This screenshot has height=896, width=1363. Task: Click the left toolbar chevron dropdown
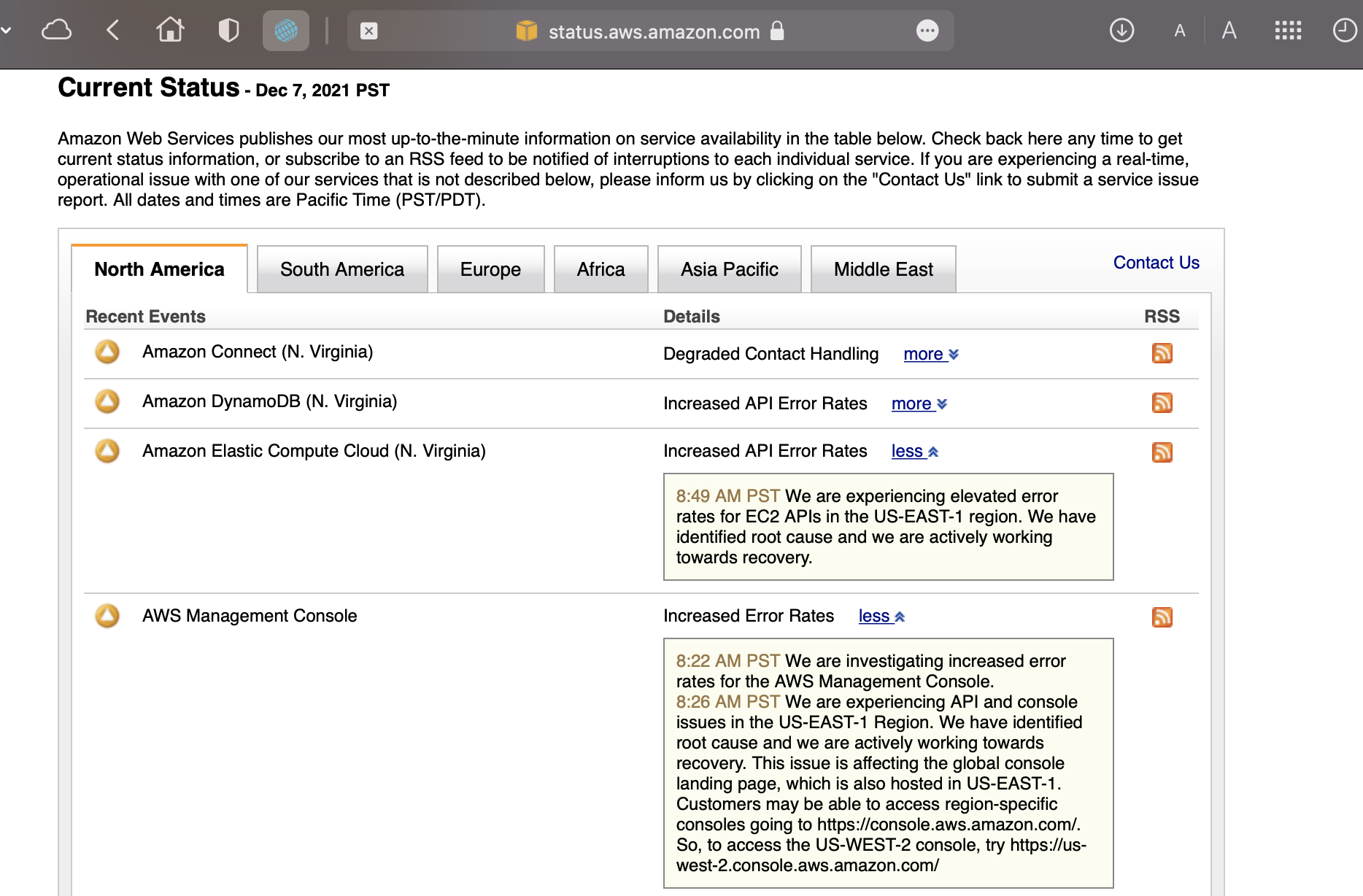pyautogui.click(x=6, y=31)
